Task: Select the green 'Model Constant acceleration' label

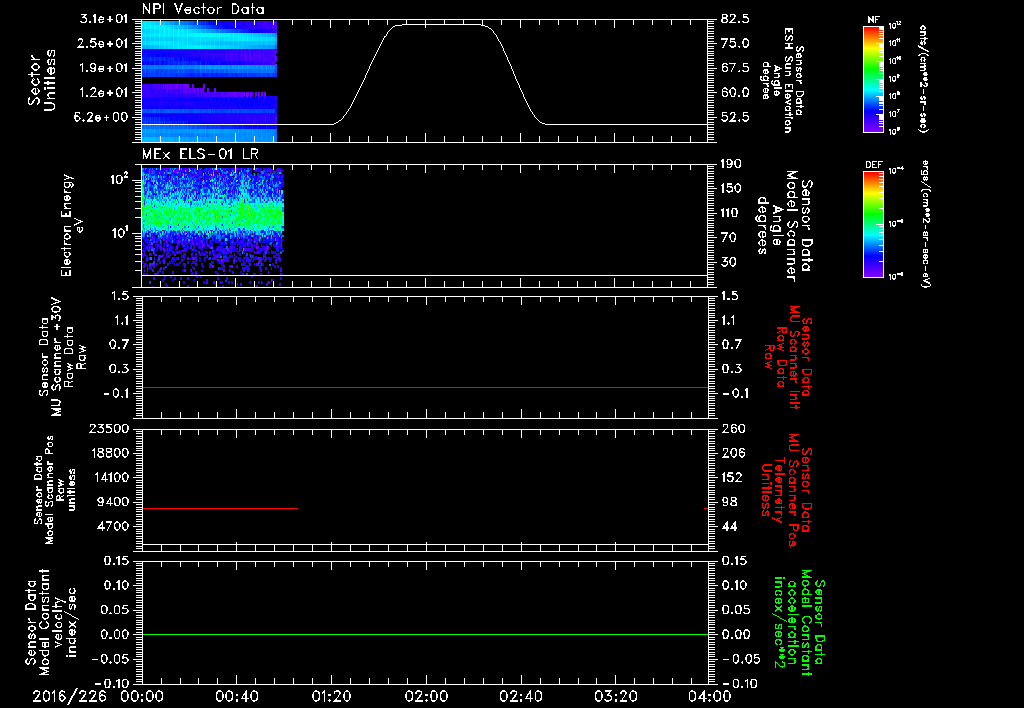Action: (799, 622)
